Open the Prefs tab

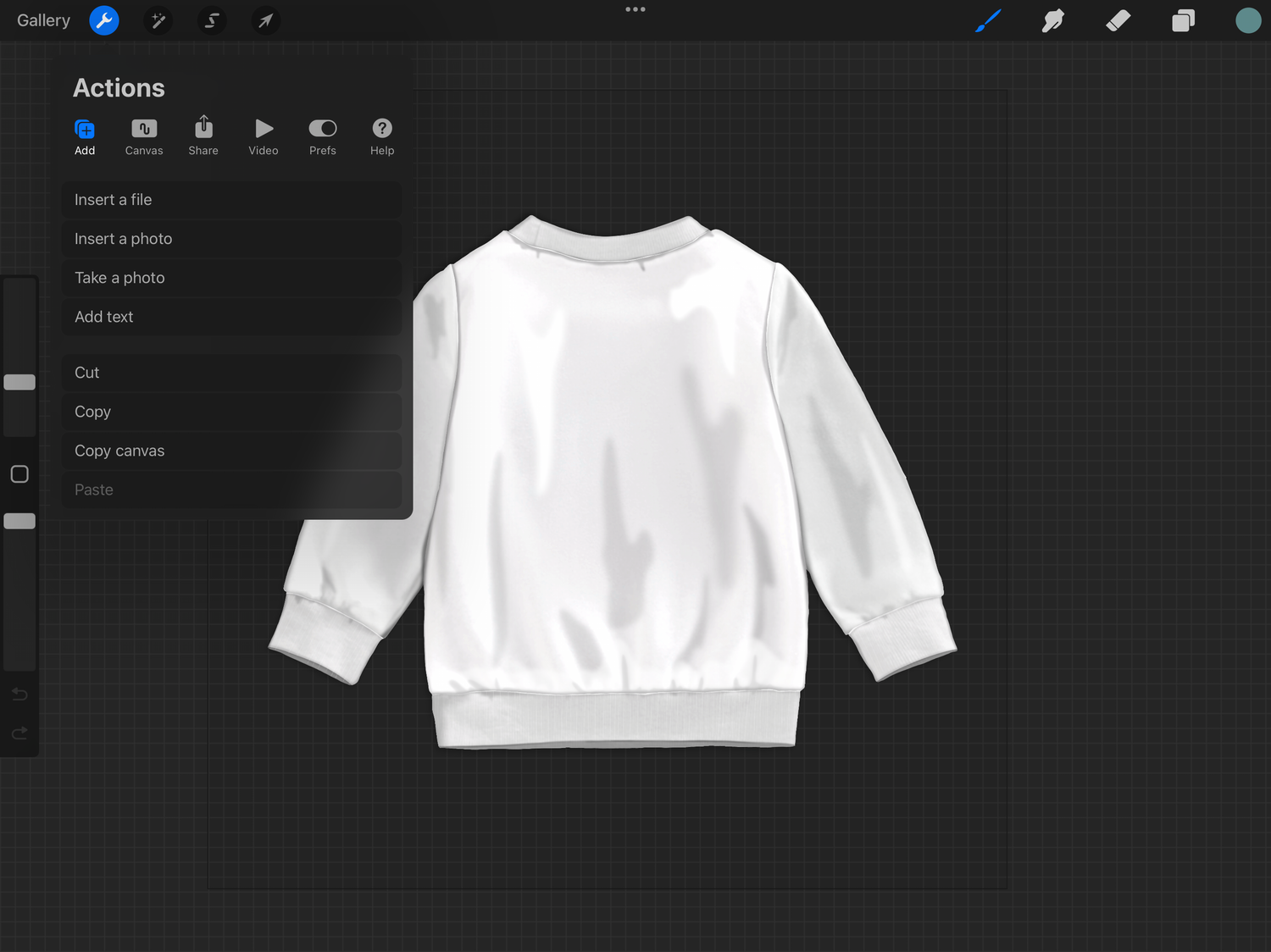coord(323,136)
